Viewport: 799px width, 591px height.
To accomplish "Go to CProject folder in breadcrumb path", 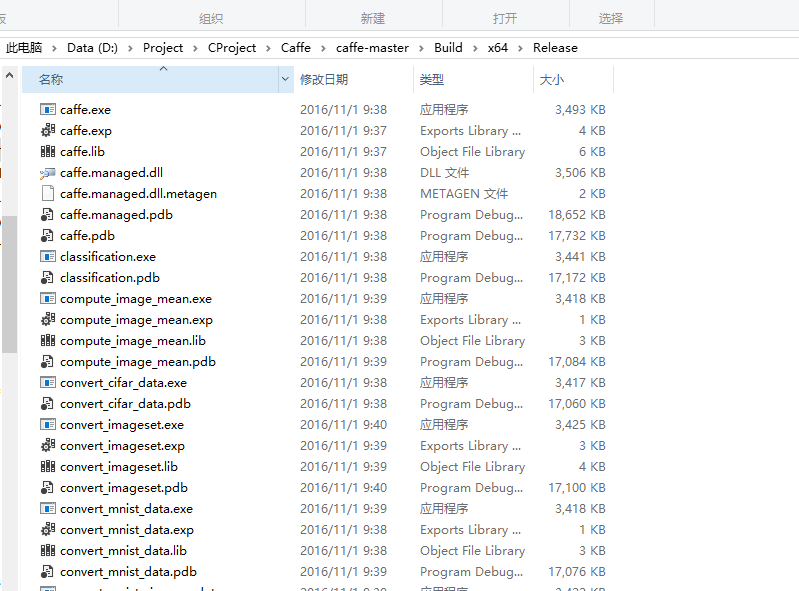I will tap(232, 47).
